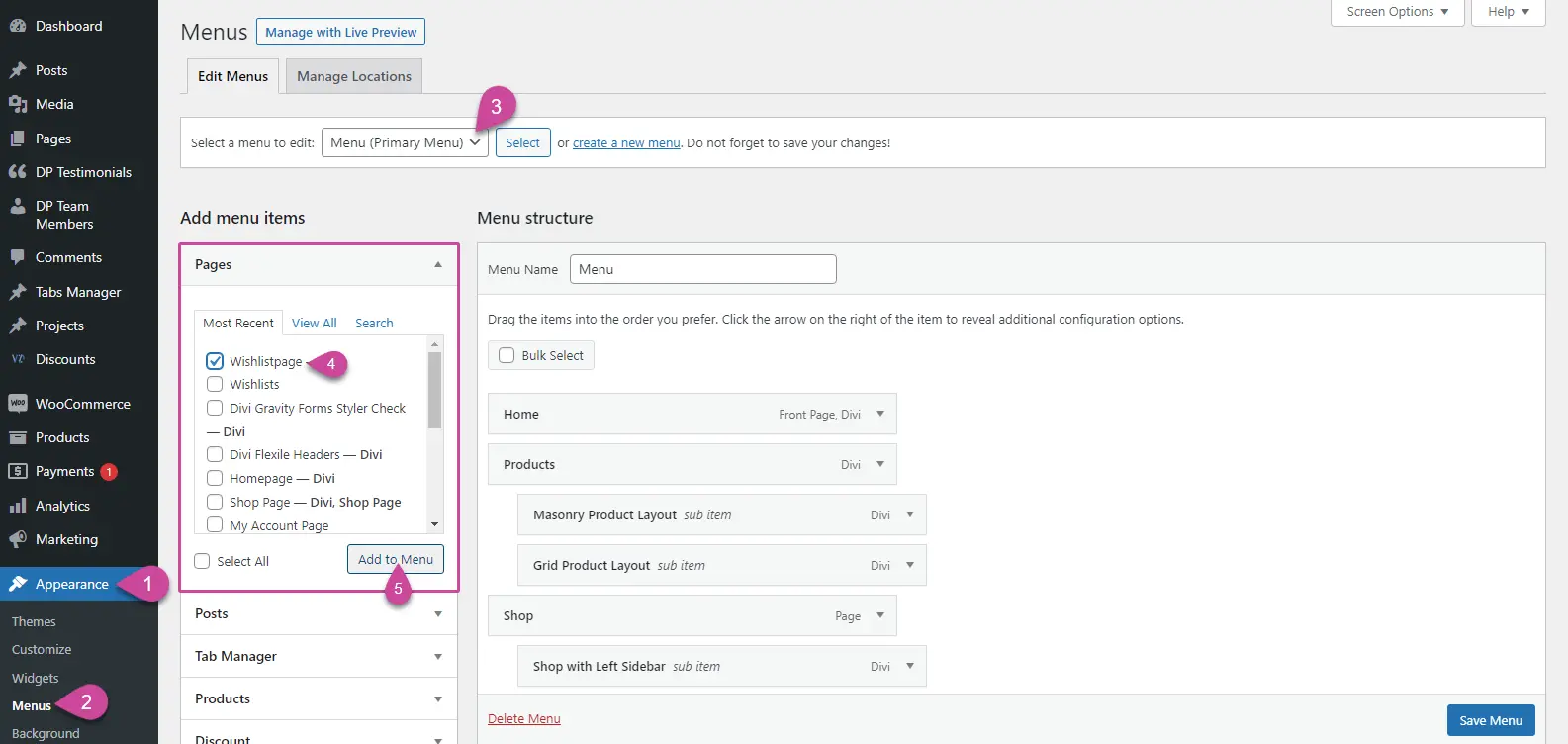The height and width of the screenshot is (744, 1568).
Task: Expand the Home menu item arrow
Action: click(880, 414)
